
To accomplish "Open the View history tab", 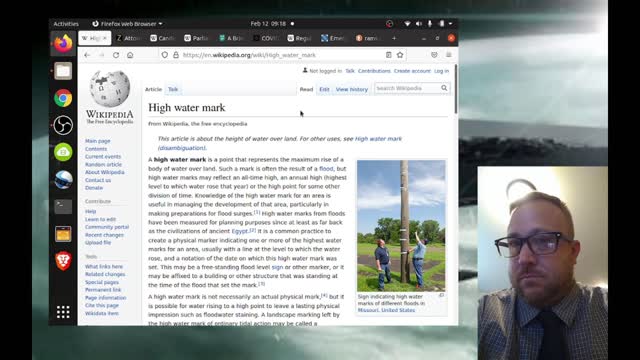I will click(x=351, y=89).
